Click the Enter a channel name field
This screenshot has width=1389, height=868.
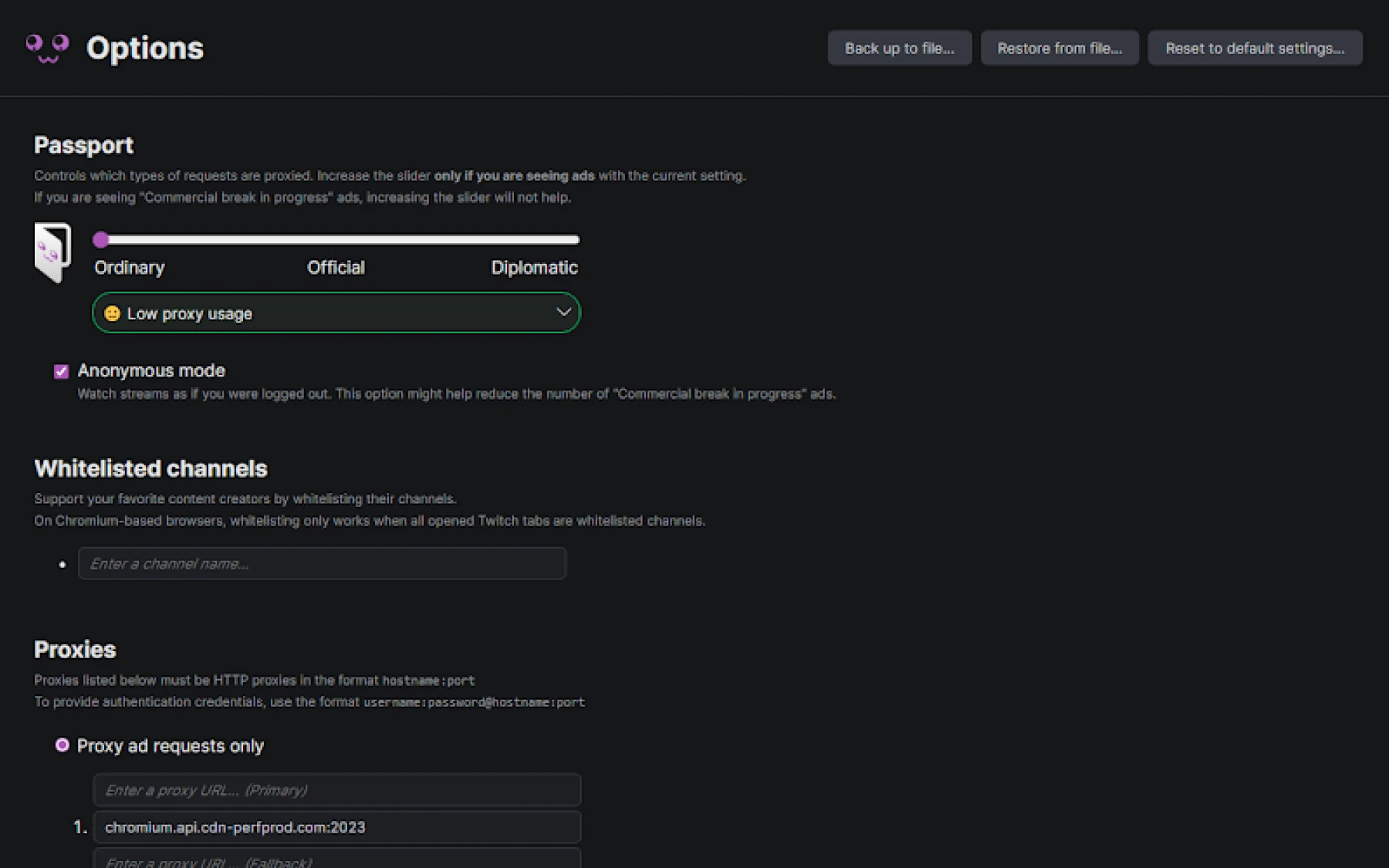click(322, 564)
